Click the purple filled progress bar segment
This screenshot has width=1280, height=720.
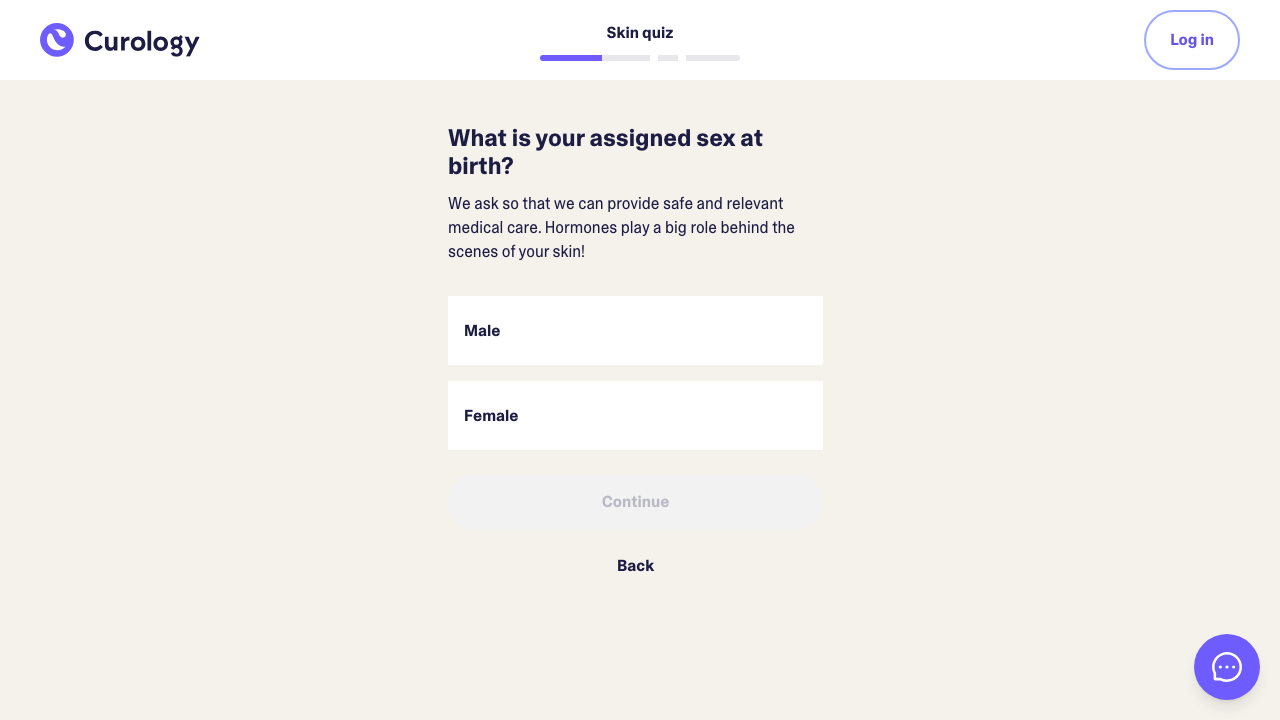tap(571, 58)
